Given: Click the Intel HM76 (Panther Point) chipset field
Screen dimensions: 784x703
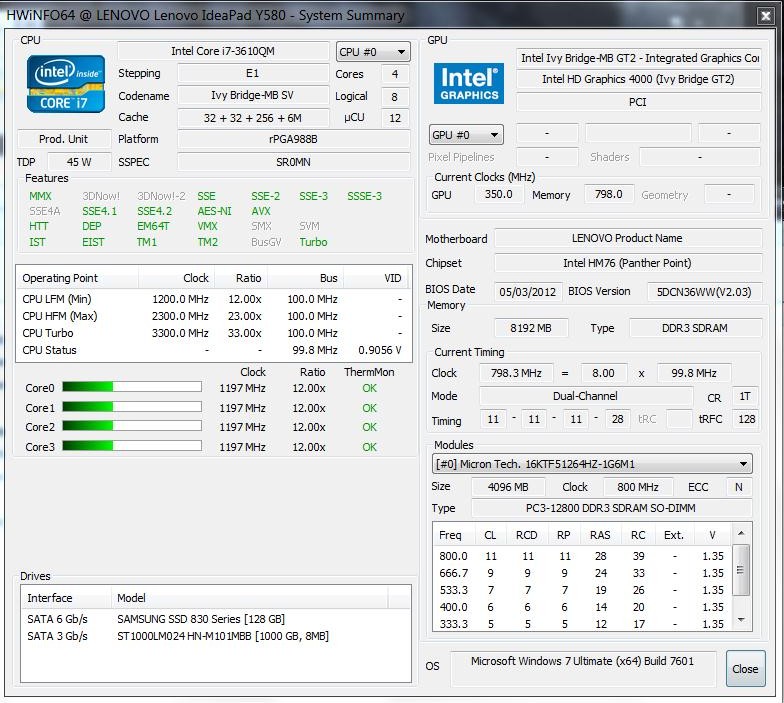Looking at the screenshot, I should pyautogui.click(x=628, y=263).
